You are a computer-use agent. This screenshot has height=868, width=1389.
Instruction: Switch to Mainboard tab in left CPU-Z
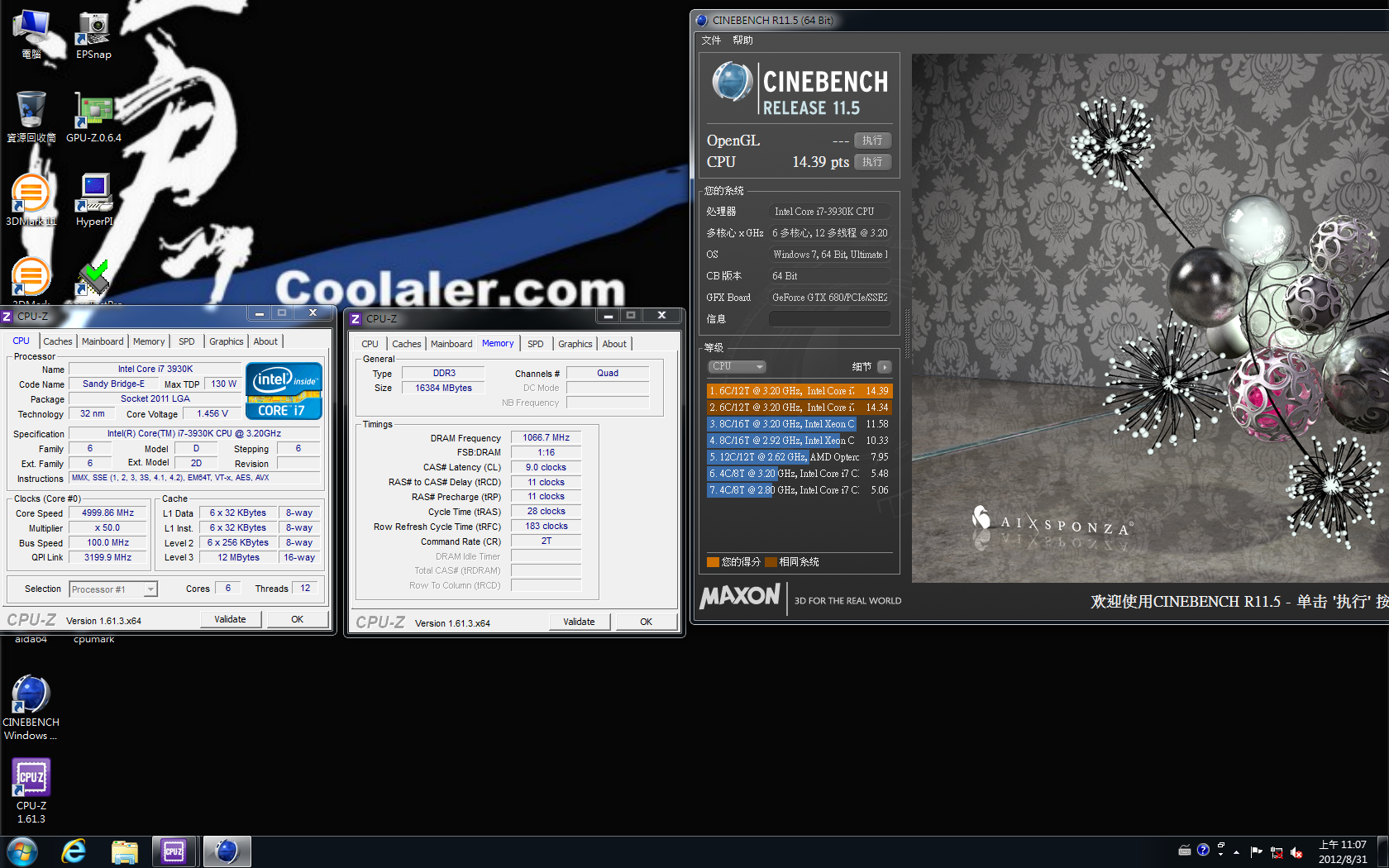pos(103,341)
